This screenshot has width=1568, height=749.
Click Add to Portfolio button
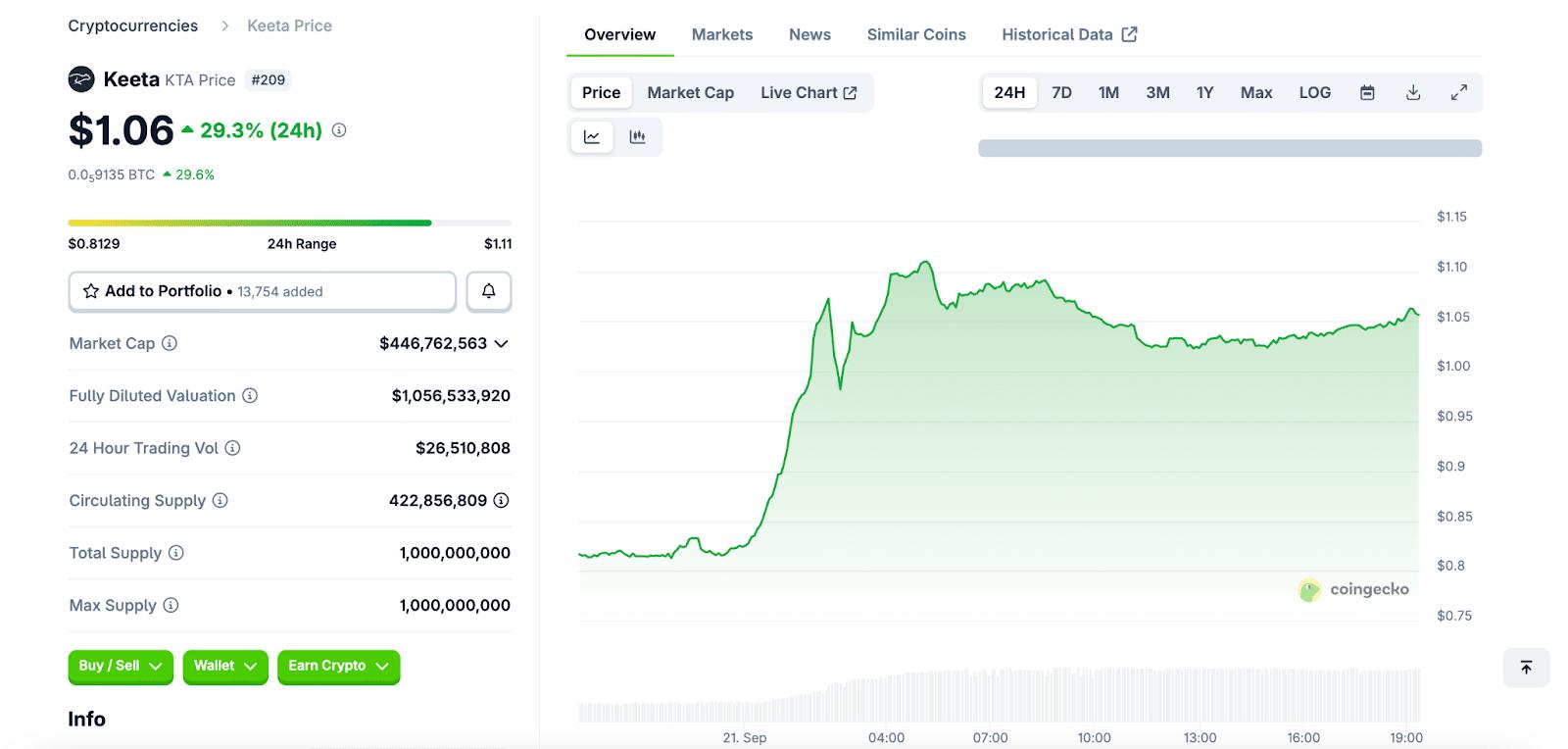[x=262, y=291]
